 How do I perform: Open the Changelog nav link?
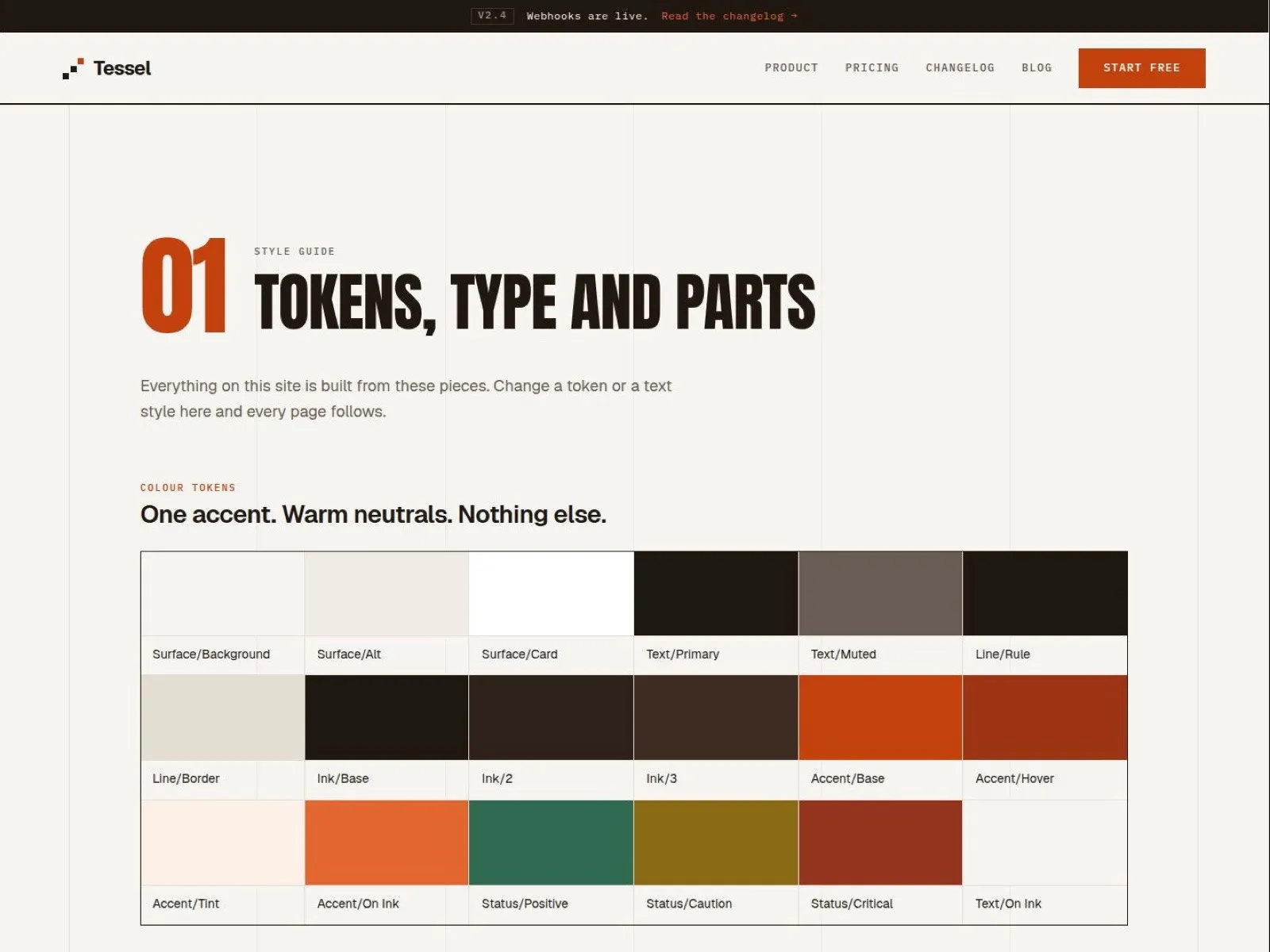click(x=960, y=68)
